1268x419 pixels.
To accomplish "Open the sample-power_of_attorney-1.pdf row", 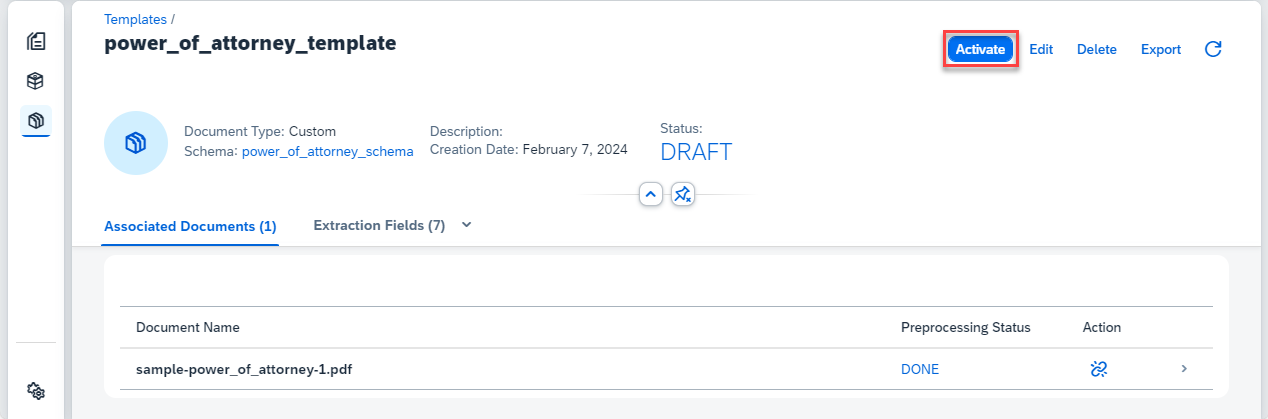I will pos(666,369).
